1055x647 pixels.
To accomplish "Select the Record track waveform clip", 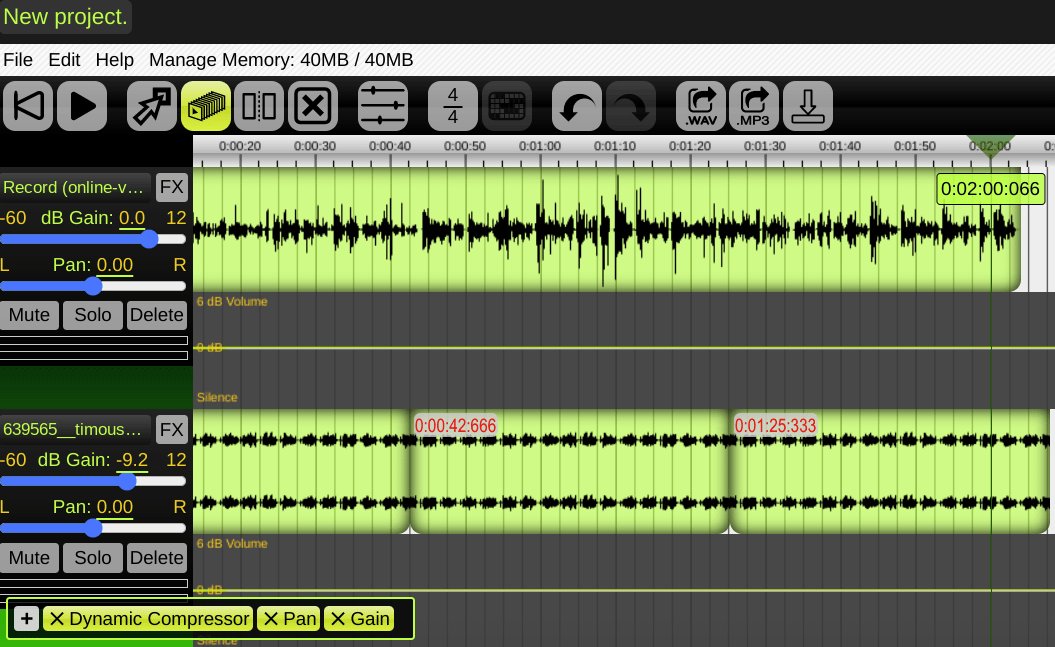I will (x=607, y=229).
